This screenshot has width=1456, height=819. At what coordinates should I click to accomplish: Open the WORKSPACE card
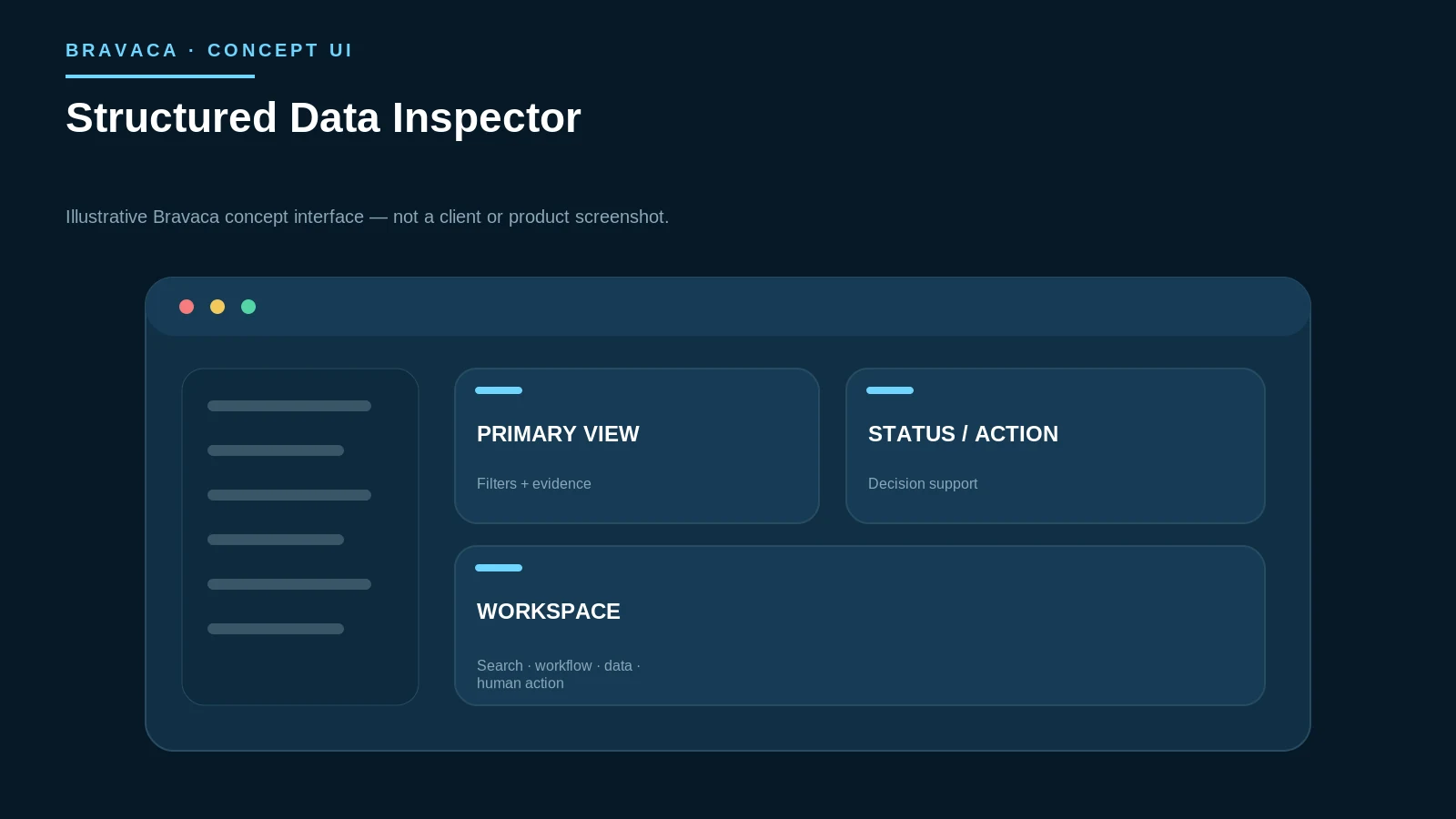click(x=860, y=625)
